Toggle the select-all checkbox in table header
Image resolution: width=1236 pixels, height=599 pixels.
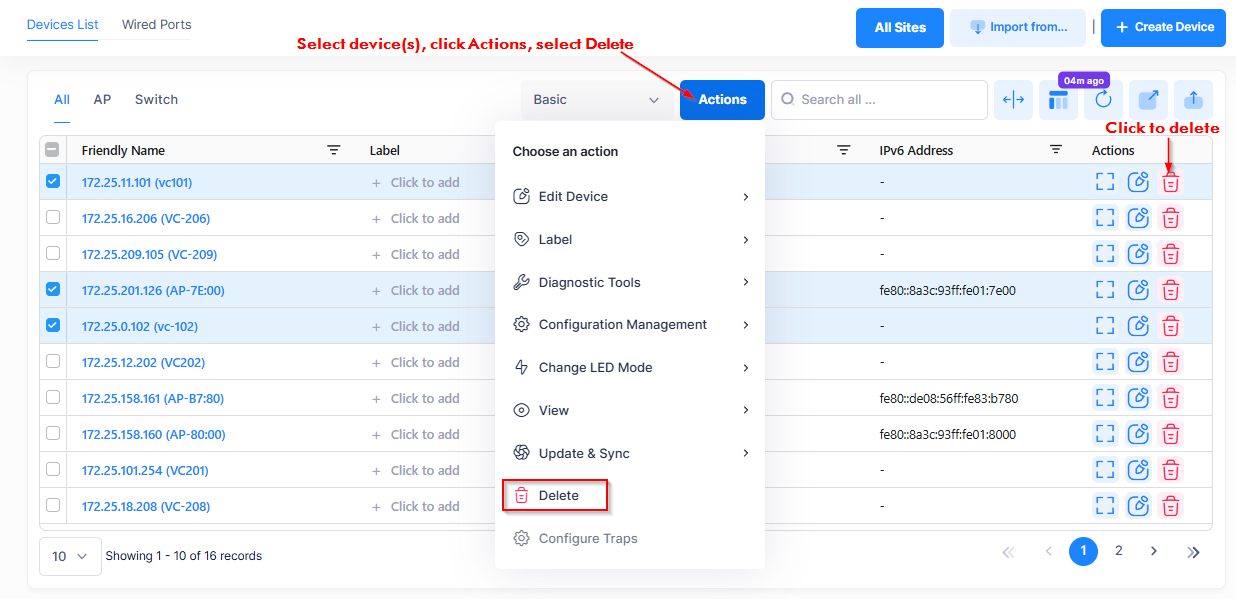pyautogui.click(x=53, y=150)
